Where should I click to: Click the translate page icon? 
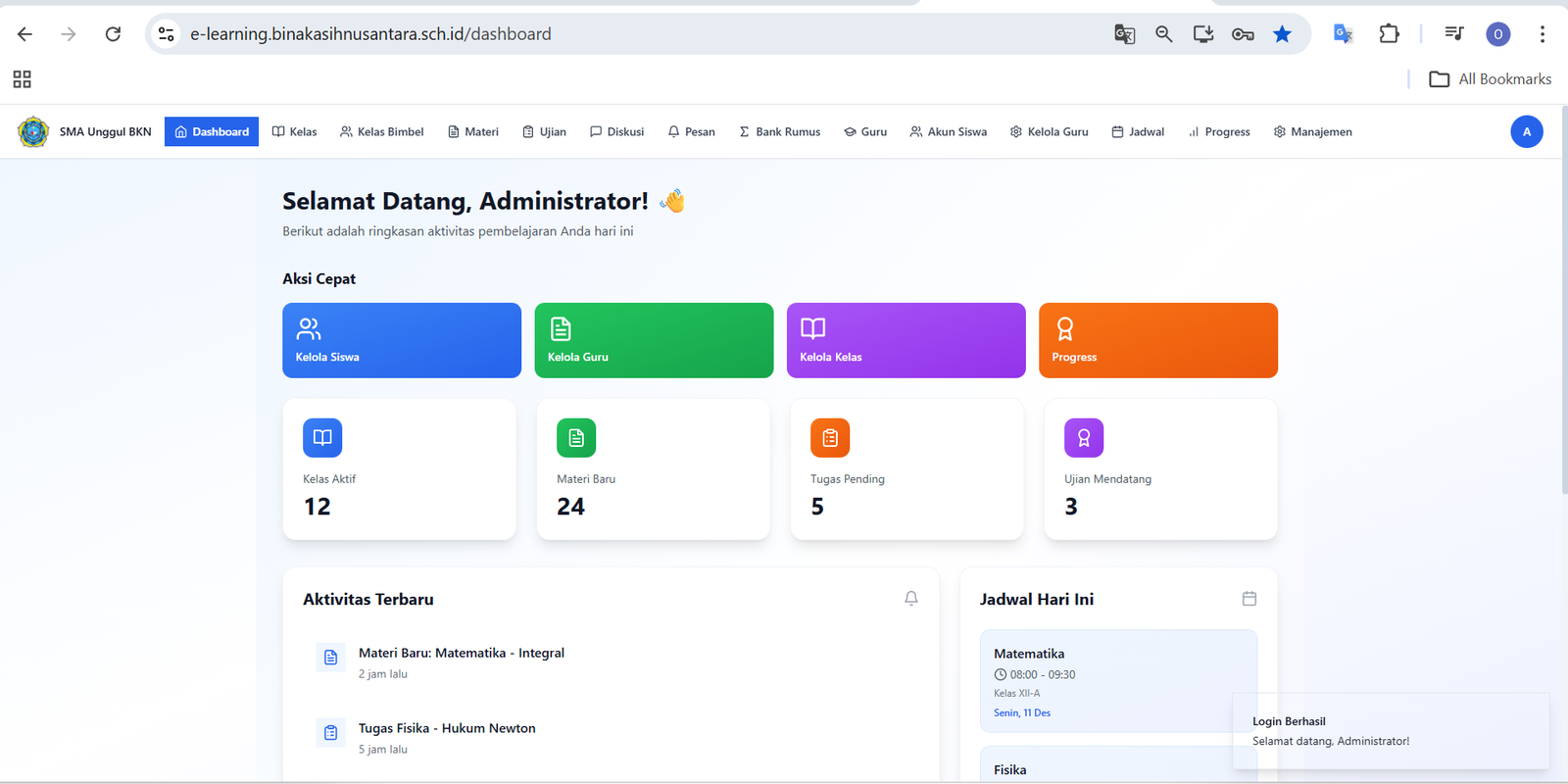click(x=1125, y=34)
